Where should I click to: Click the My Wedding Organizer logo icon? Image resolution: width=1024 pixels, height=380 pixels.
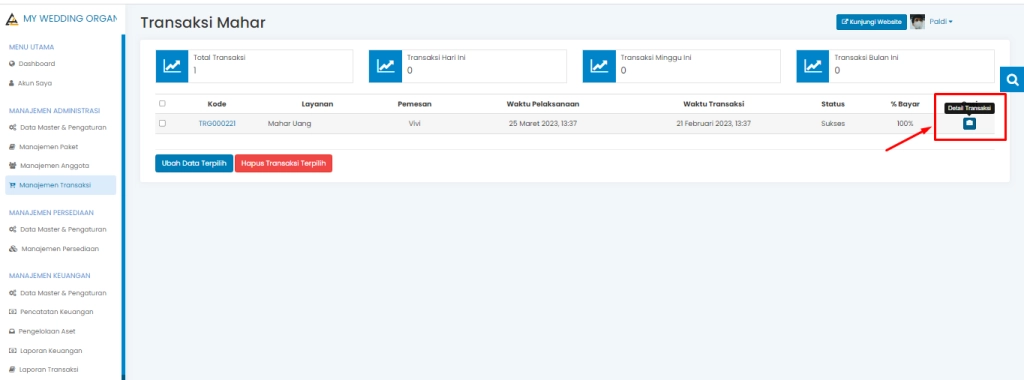[x=12, y=19]
